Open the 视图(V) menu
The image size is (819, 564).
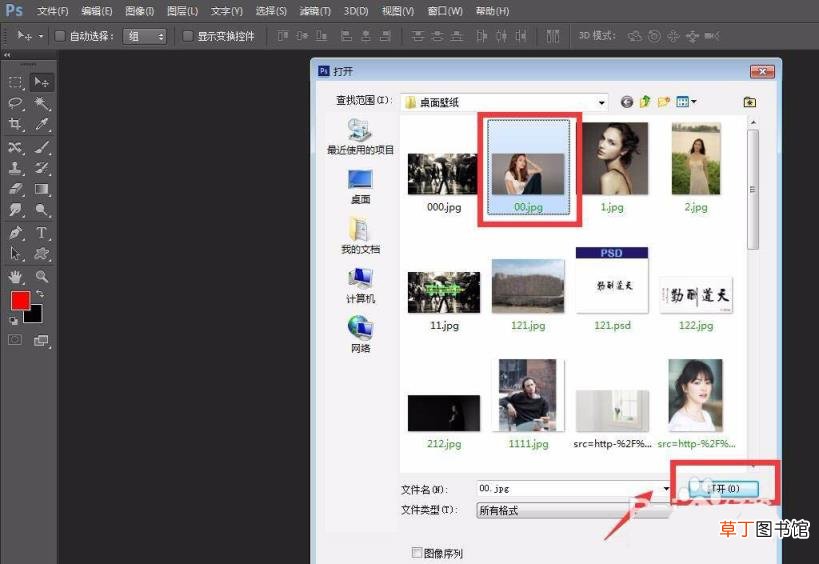(x=397, y=11)
